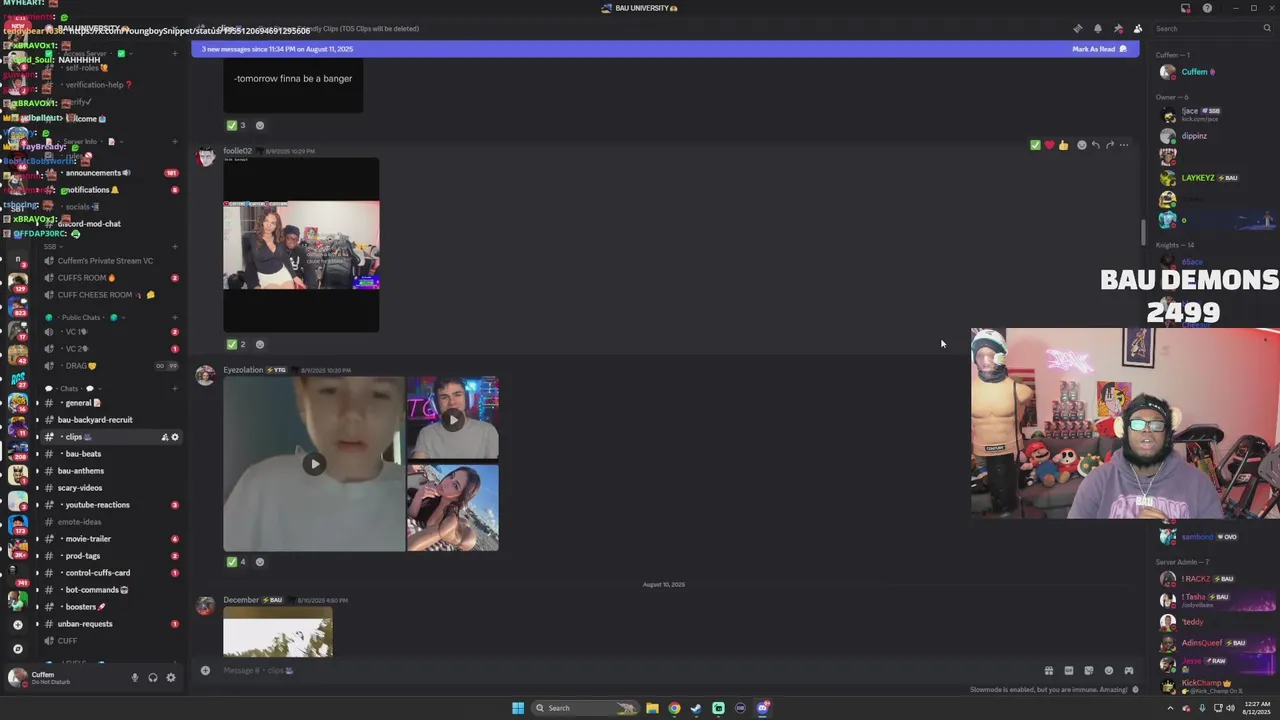
Task: Join CUFFS ROOM voice channel
Action: [110, 278]
